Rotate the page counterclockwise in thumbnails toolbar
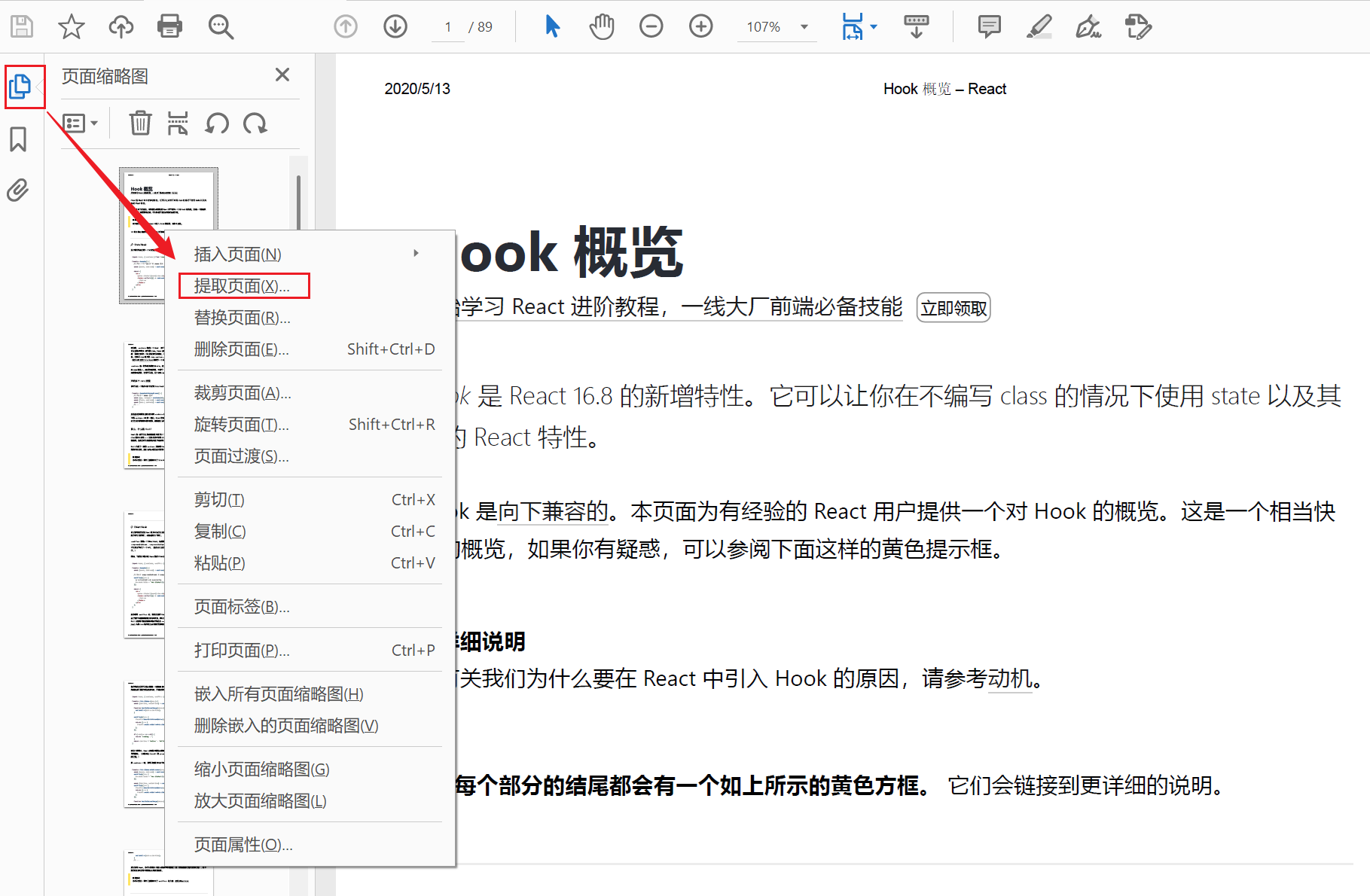1370x896 pixels. 217,123
